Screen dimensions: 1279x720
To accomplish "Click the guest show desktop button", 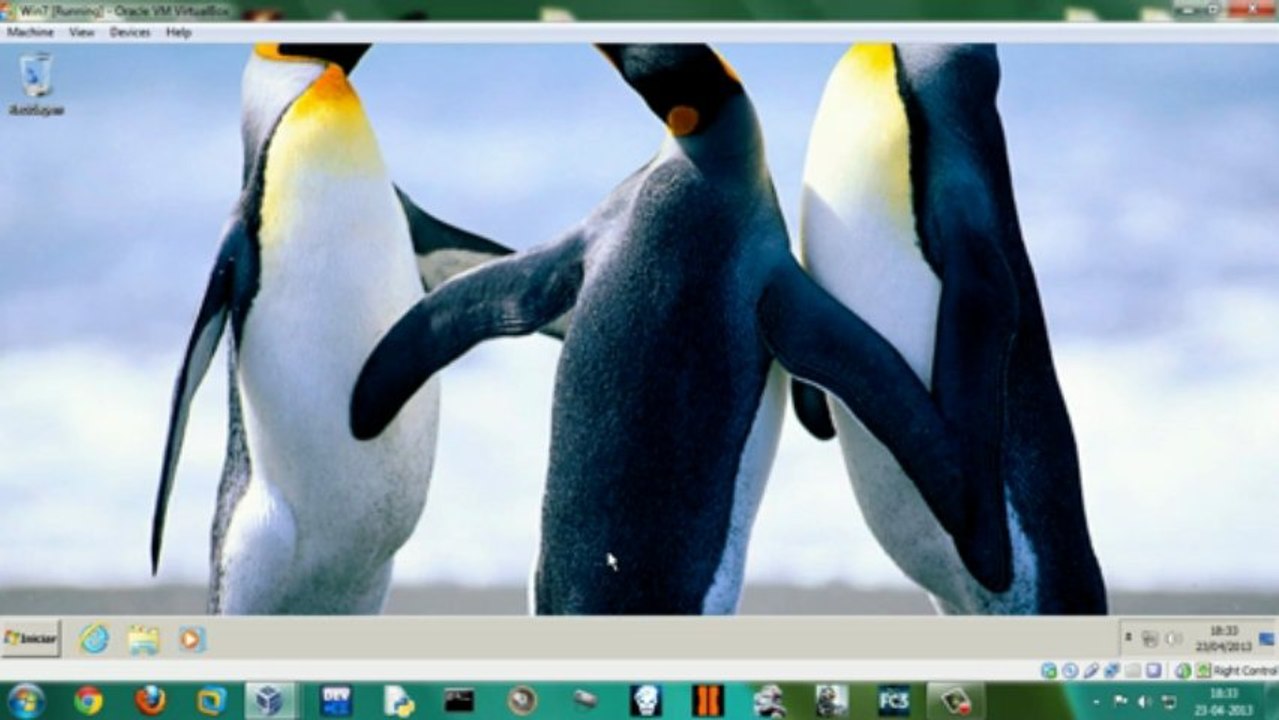I will pyautogui.click(x=1268, y=638).
